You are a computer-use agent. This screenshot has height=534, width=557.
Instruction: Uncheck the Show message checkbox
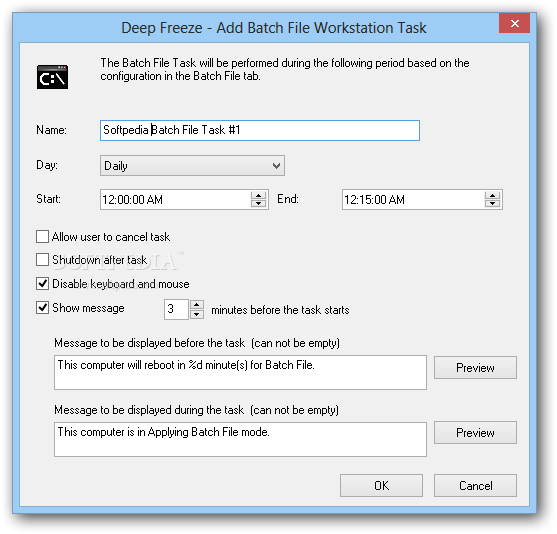pos(42,307)
